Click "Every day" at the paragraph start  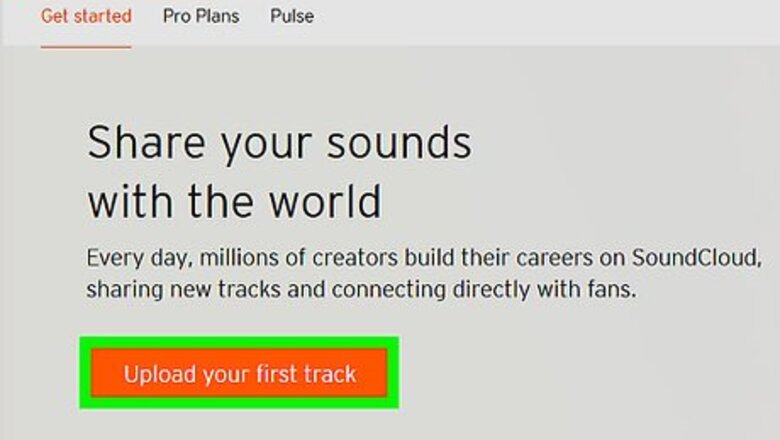(127, 257)
